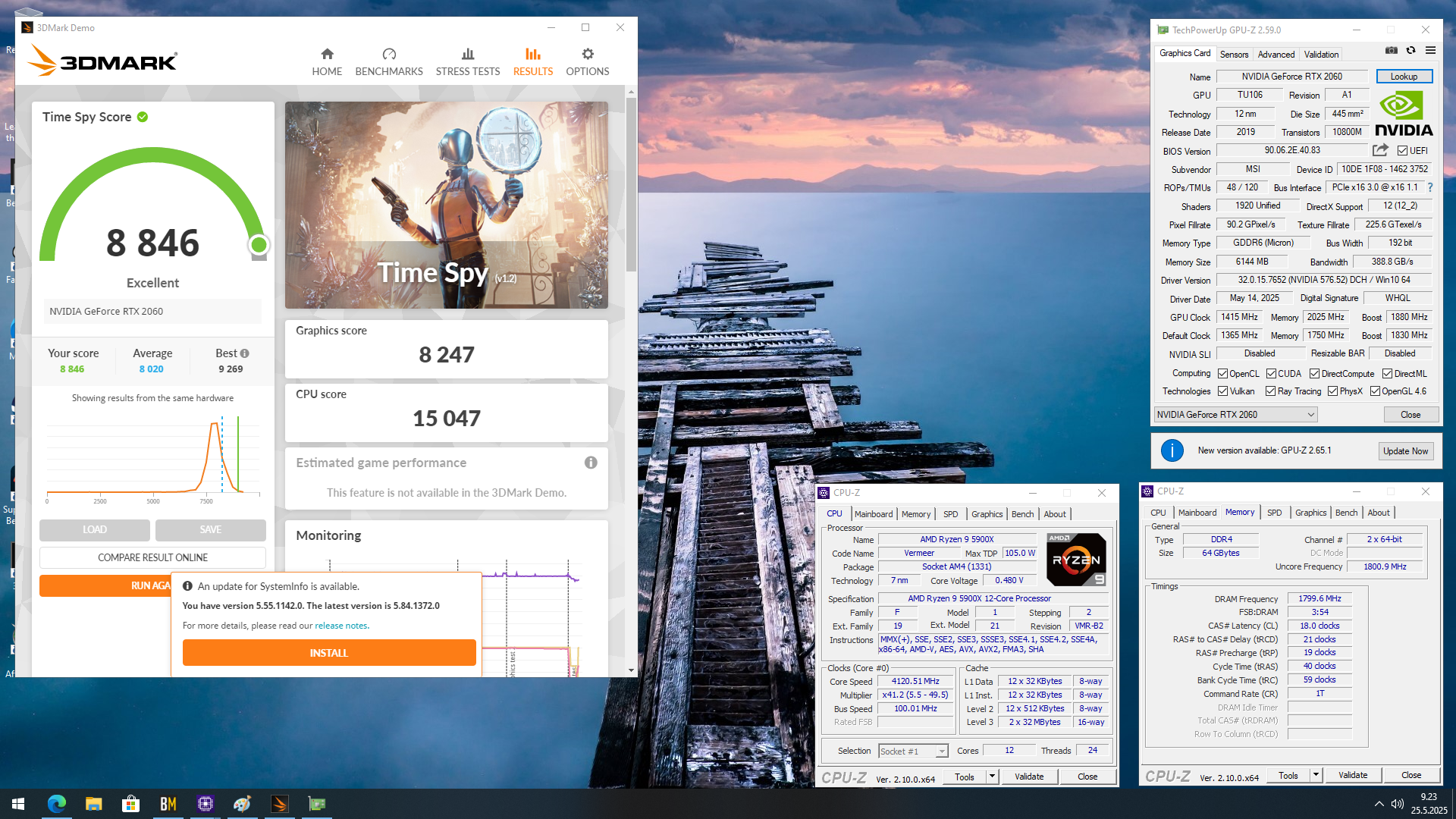Open GPU selection dropdown in GPU-Z
Viewport: 1456px width, 819px height.
click(1235, 415)
